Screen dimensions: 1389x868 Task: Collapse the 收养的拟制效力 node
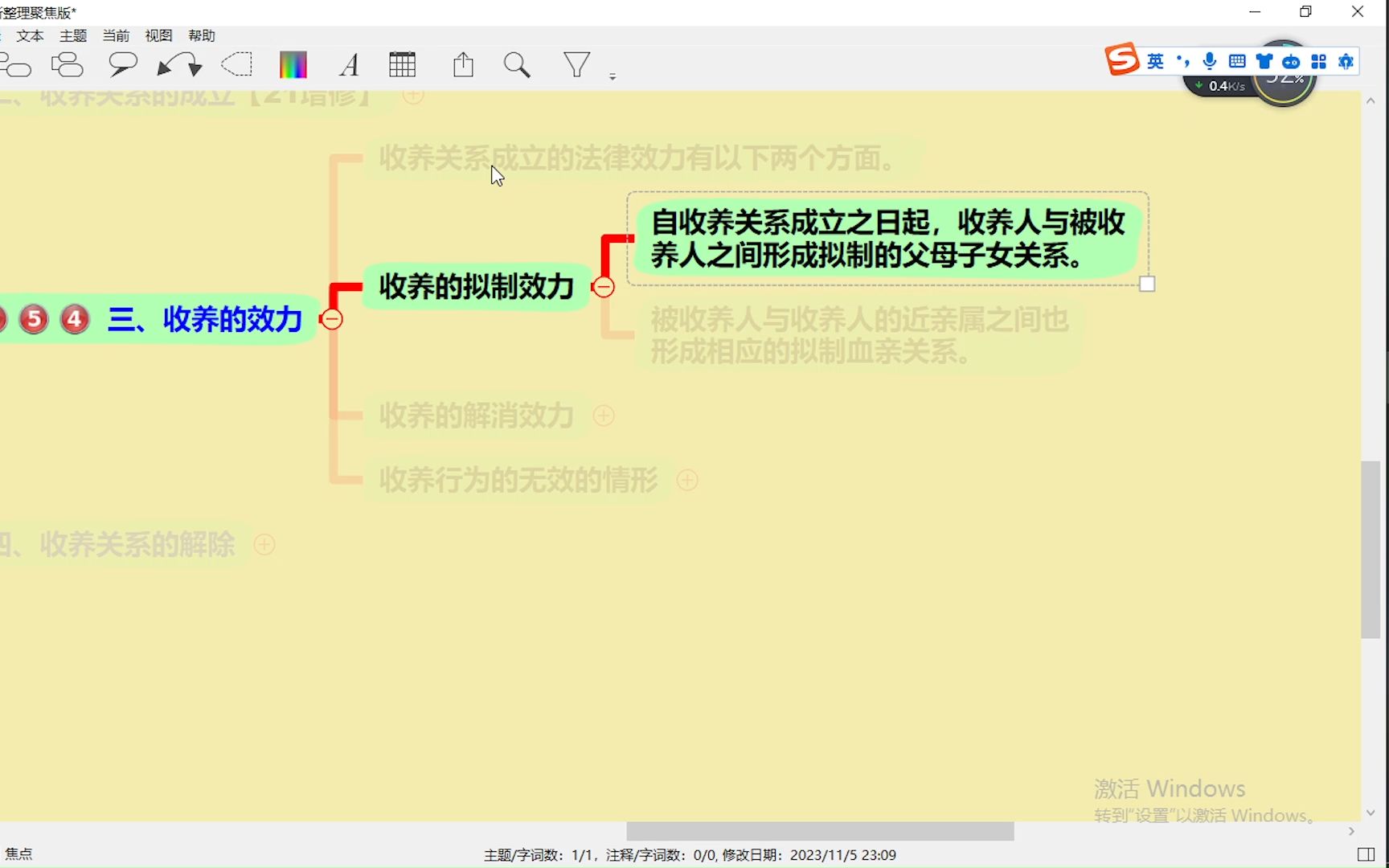pyautogui.click(x=604, y=287)
